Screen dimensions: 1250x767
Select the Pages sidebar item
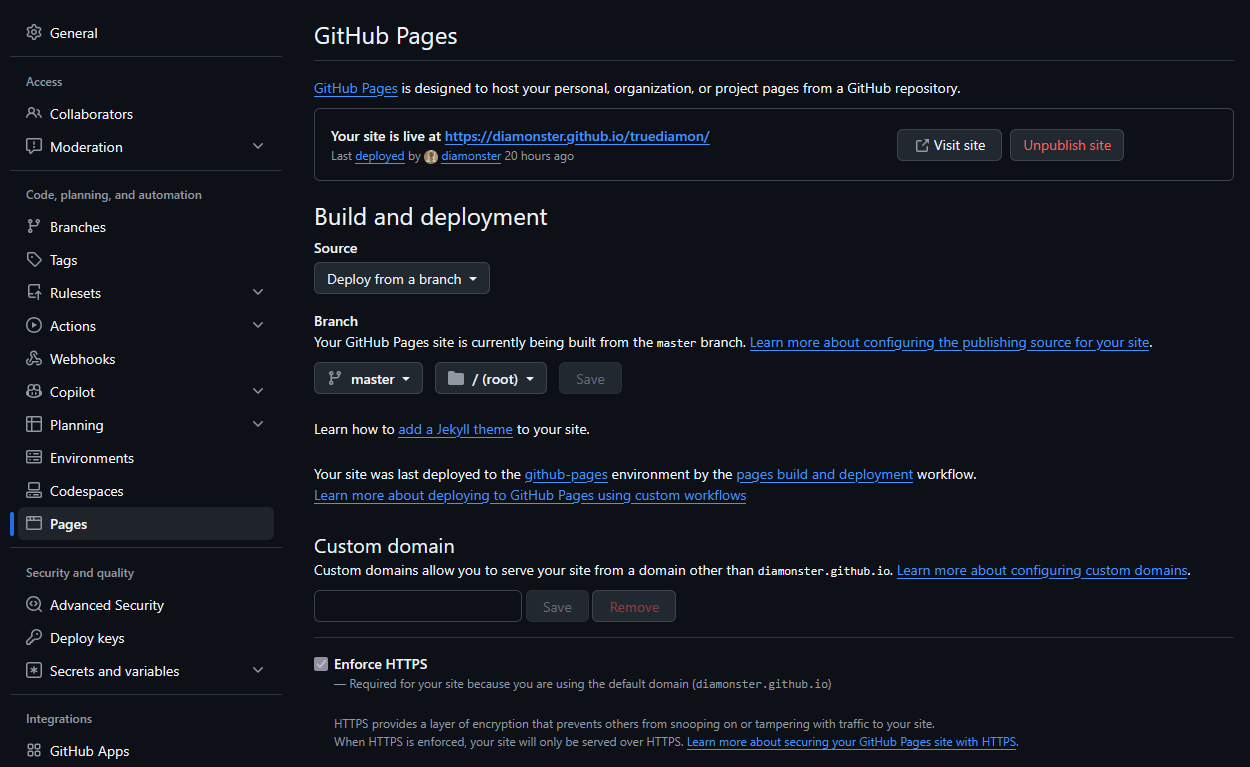coord(146,524)
